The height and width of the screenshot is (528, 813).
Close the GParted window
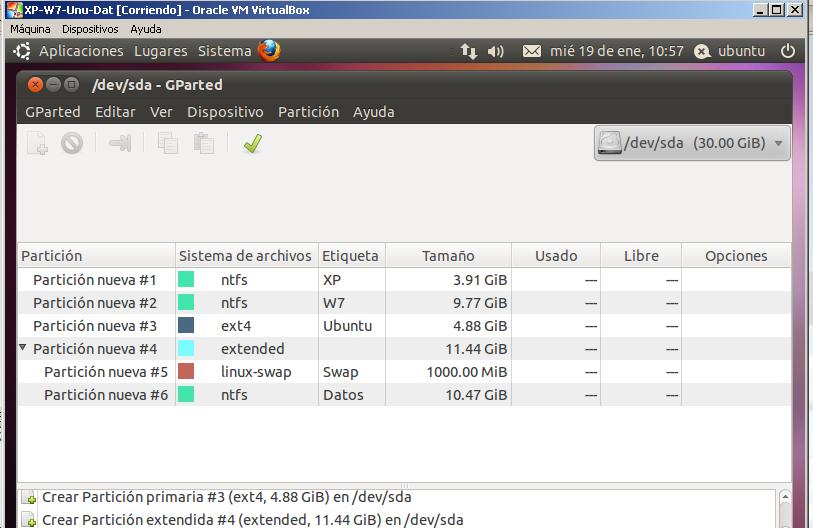(x=35, y=85)
